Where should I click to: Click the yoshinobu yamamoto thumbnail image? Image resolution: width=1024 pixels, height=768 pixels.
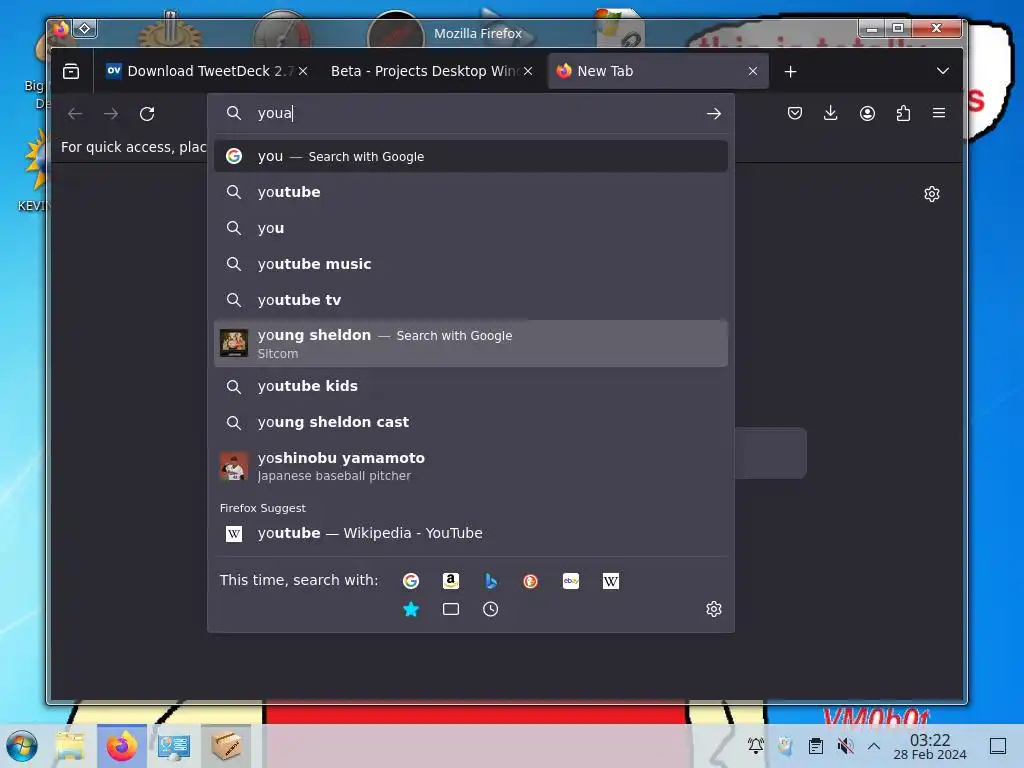pyautogui.click(x=234, y=466)
